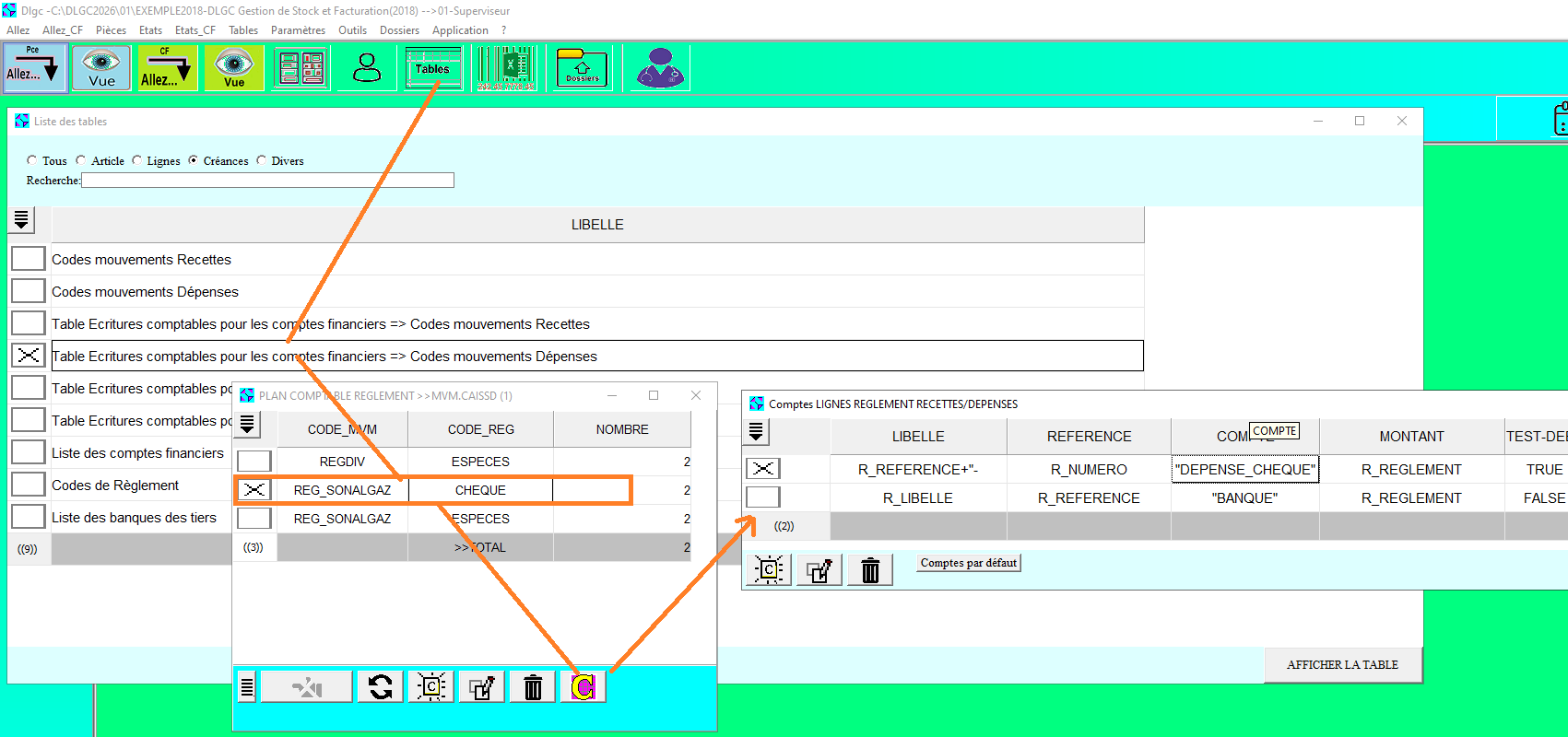Click the Excel barcode export toolbar icon

click(505, 69)
